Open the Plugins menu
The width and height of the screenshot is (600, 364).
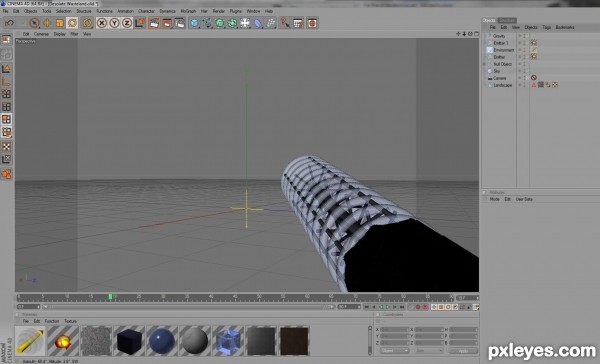tap(235, 11)
